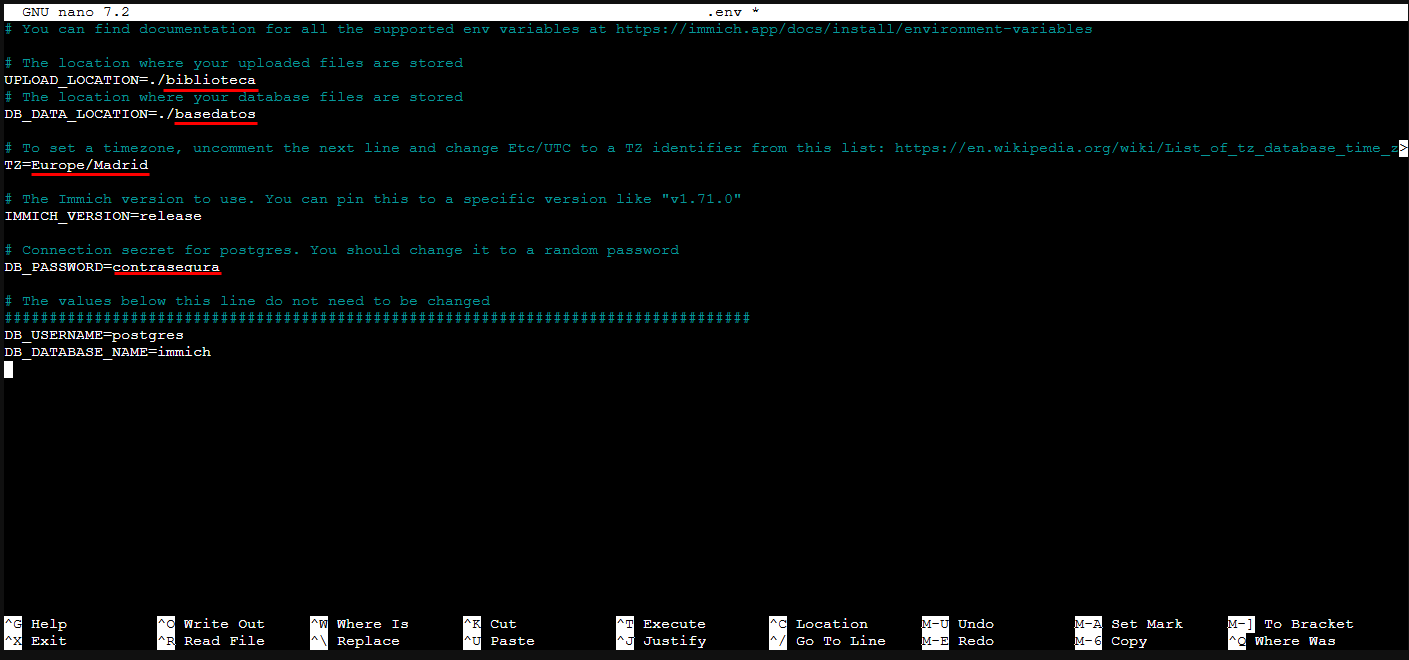The width and height of the screenshot is (1409, 660).
Task: Click the Justify shortcut label
Action: coord(674,641)
